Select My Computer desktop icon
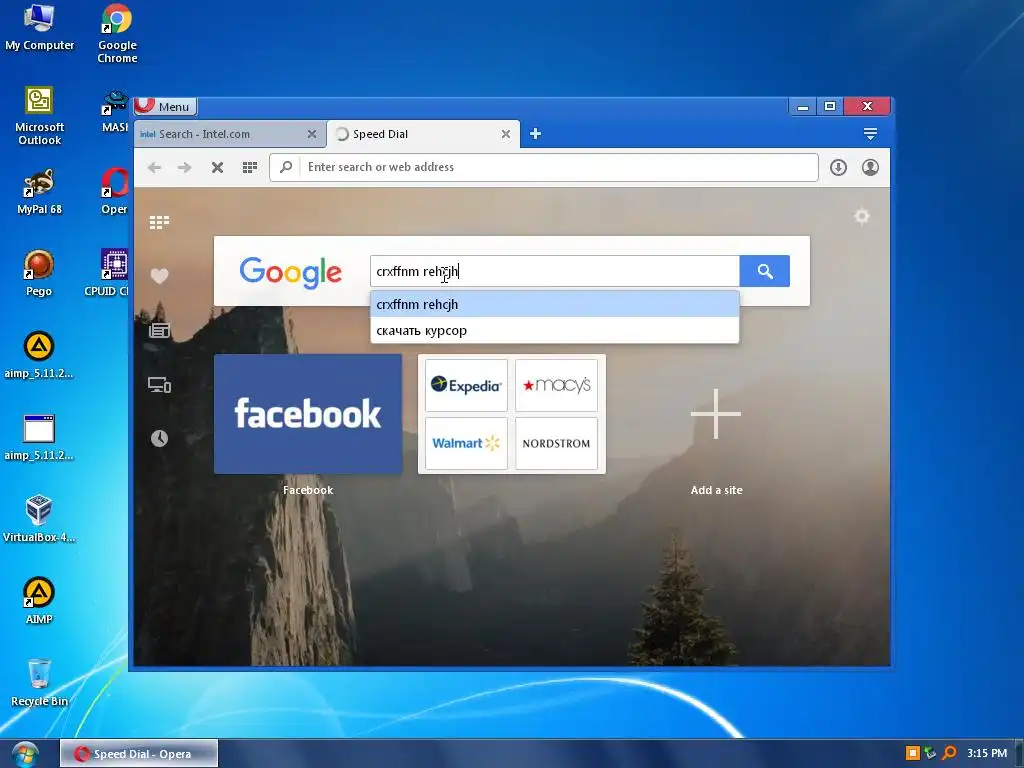This screenshot has width=1024, height=768. (x=39, y=27)
